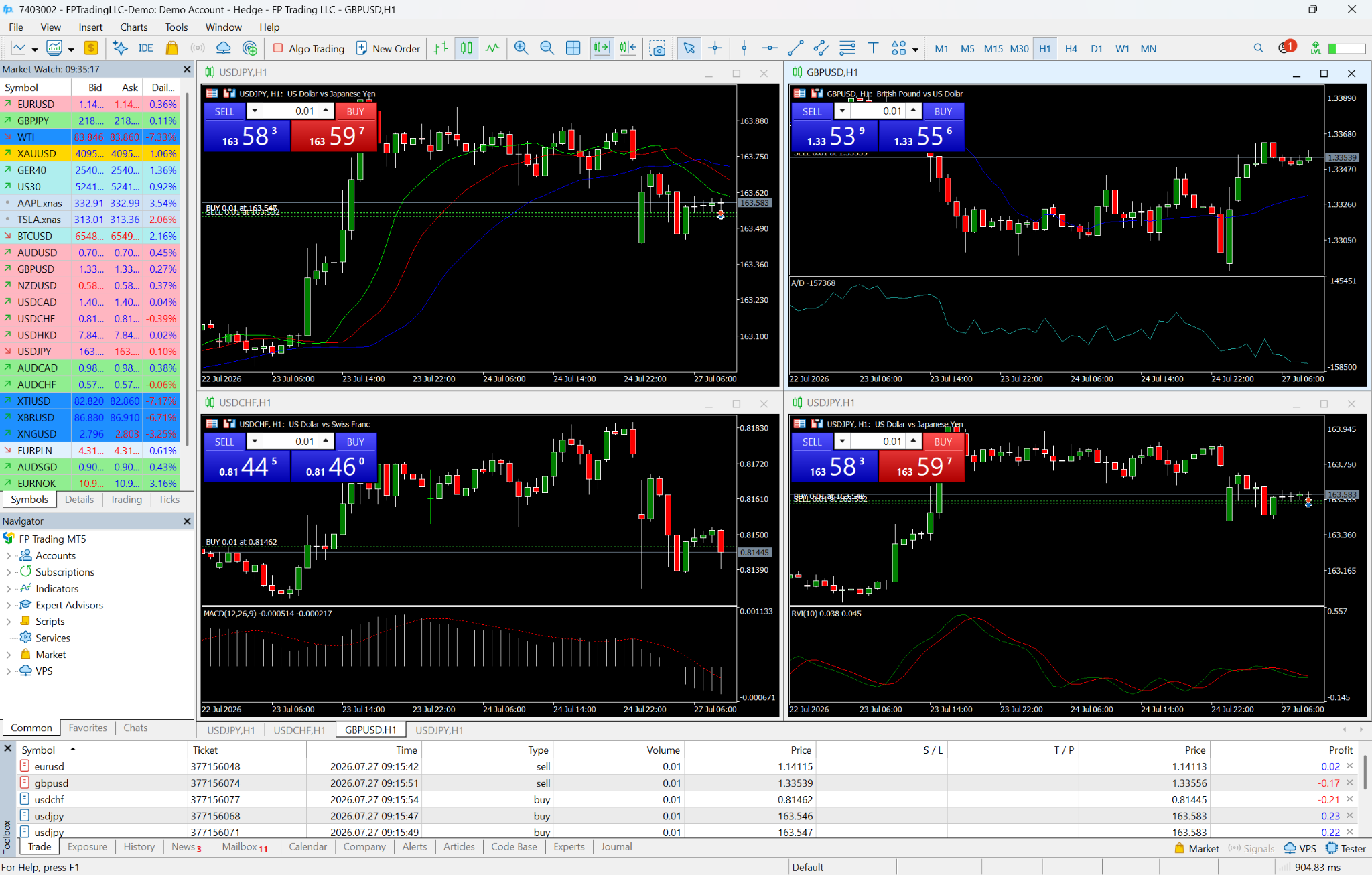Click the shopping bag Market icon in toolbar
The image size is (1372, 875).
(171, 48)
